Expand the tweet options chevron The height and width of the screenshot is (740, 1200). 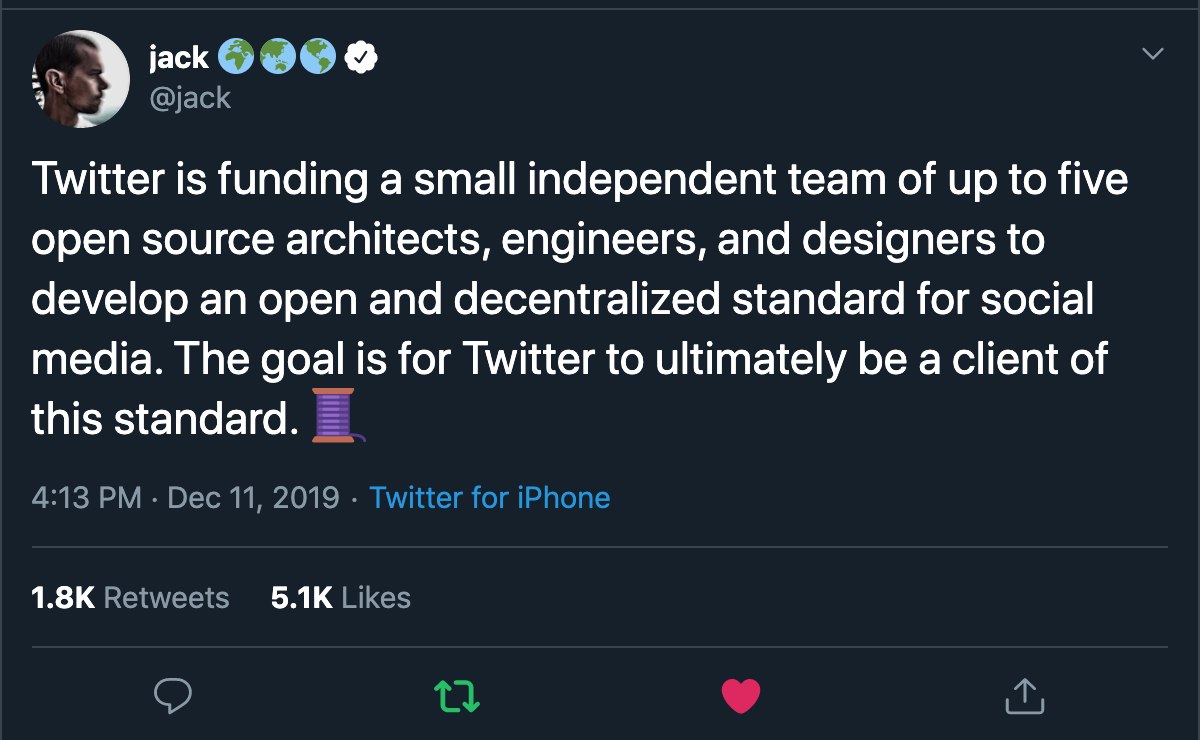point(1153,54)
